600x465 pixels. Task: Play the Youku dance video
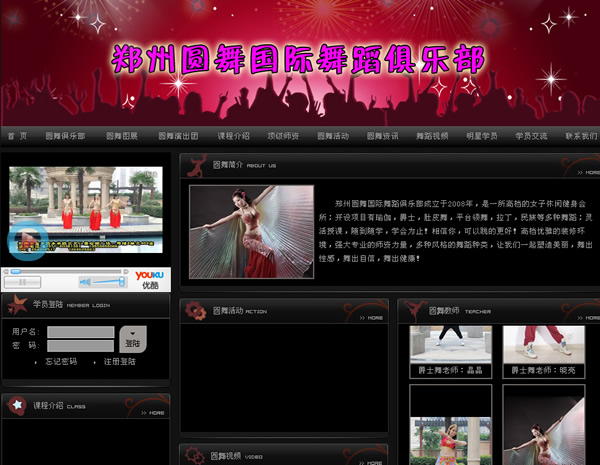point(28,240)
